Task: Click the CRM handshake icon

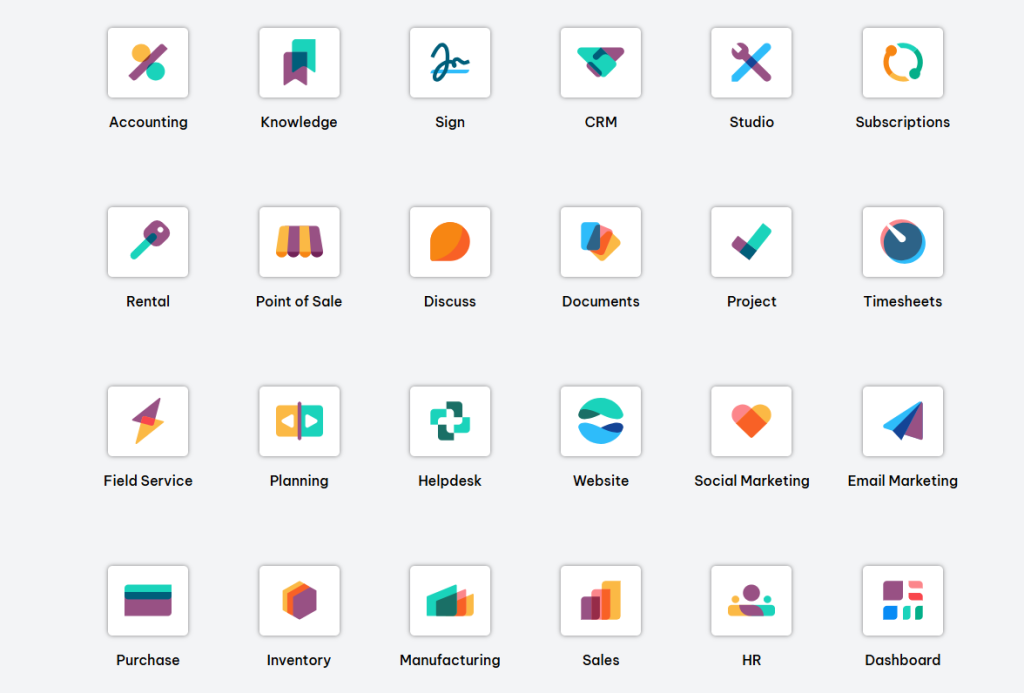Action: [601, 63]
